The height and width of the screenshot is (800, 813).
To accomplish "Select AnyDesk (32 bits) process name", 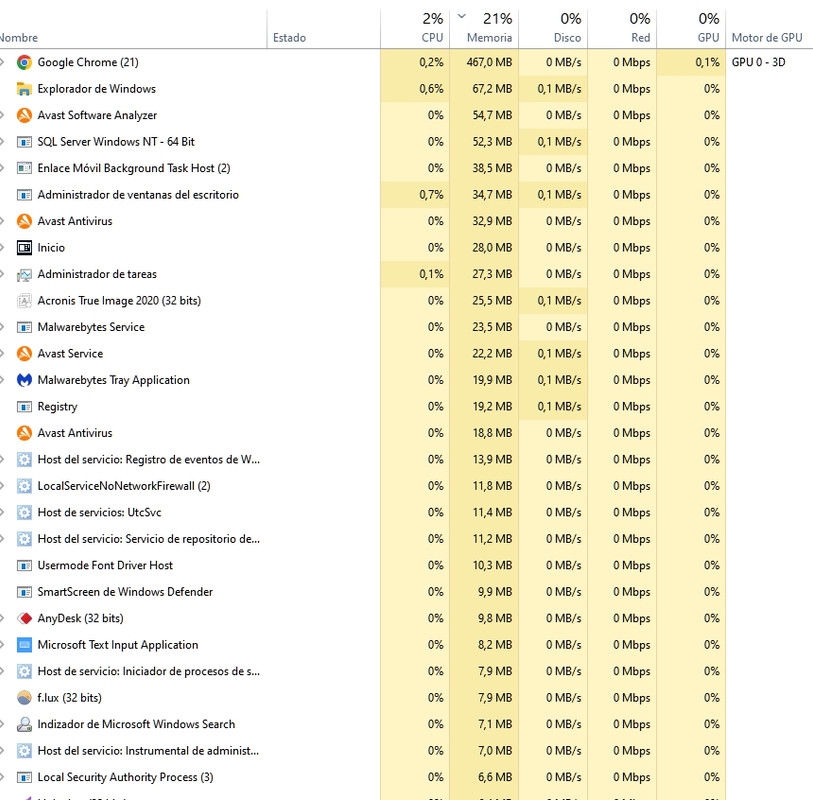I will [x=80, y=618].
